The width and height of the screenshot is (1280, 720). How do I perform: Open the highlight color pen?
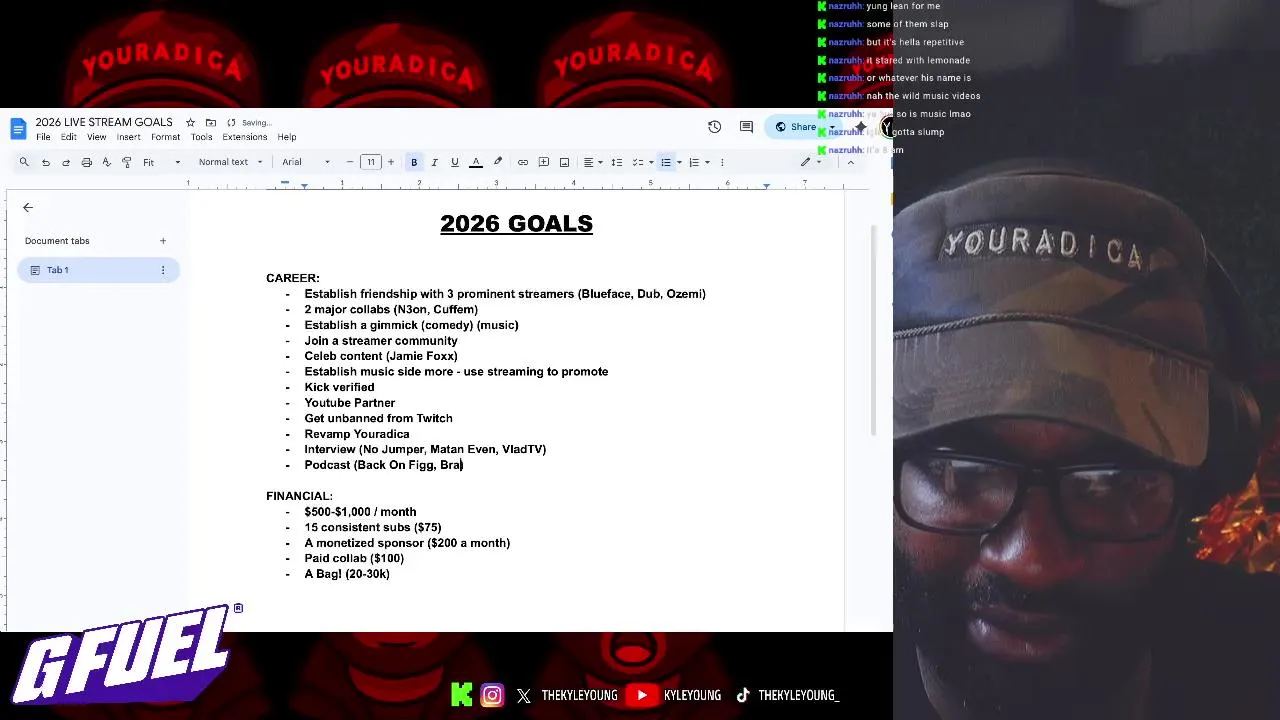point(498,162)
